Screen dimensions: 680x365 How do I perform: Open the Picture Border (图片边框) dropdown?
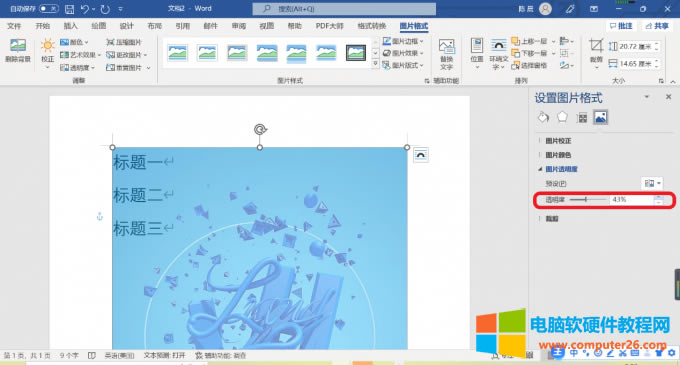[403, 41]
